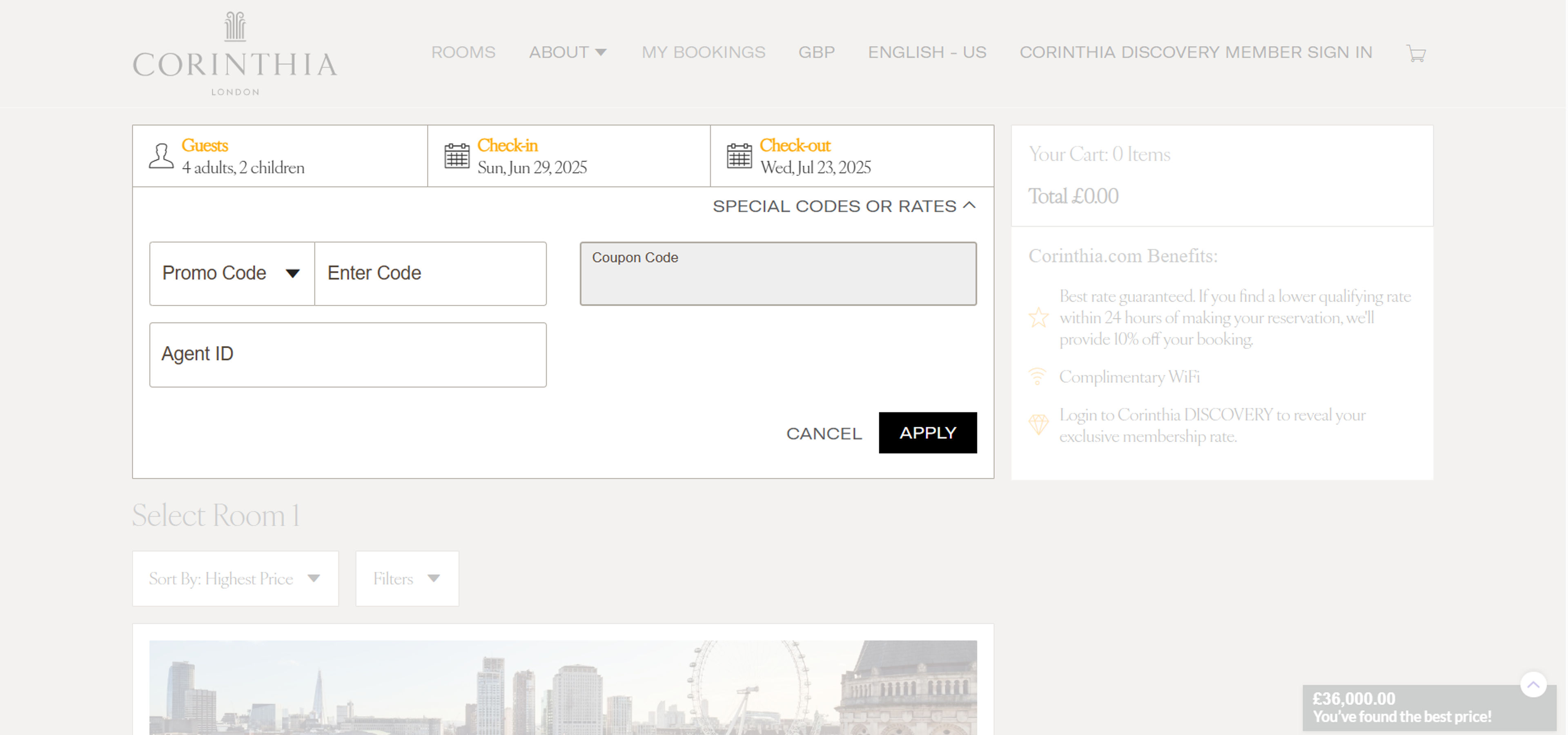This screenshot has height=735, width=1568.
Task: Focus the Enter Code field
Action: pyautogui.click(x=430, y=274)
